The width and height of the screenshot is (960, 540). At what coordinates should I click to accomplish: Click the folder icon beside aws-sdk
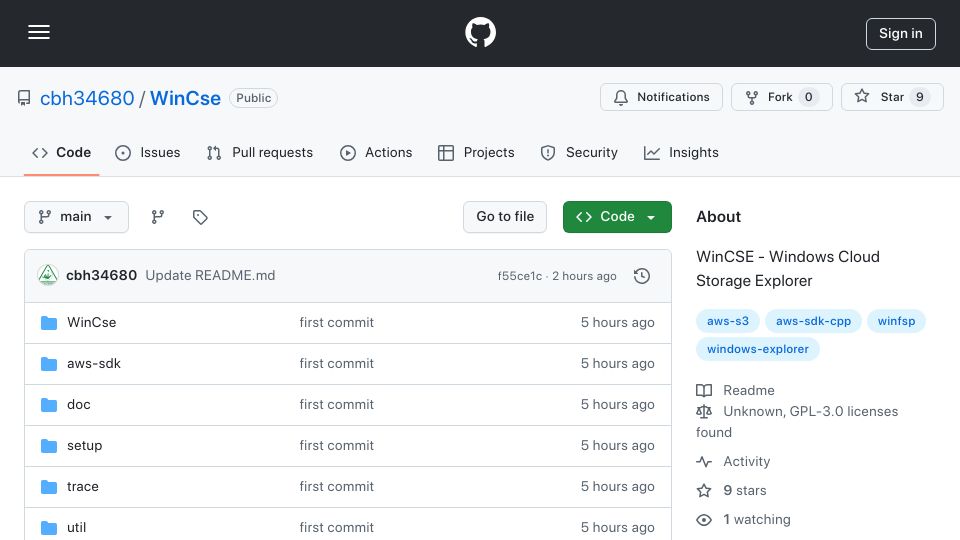click(x=49, y=364)
